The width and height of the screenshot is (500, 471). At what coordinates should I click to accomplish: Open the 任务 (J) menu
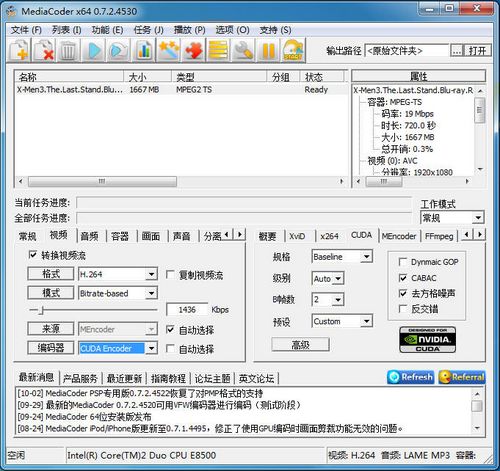point(149,30)
